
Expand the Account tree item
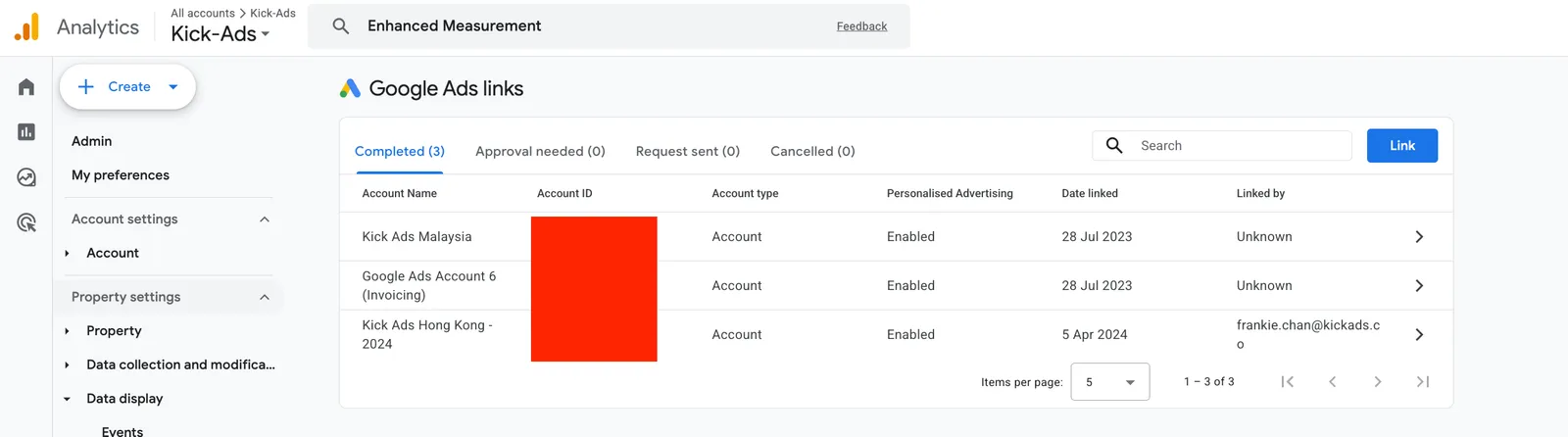click(x=68, y=254)
